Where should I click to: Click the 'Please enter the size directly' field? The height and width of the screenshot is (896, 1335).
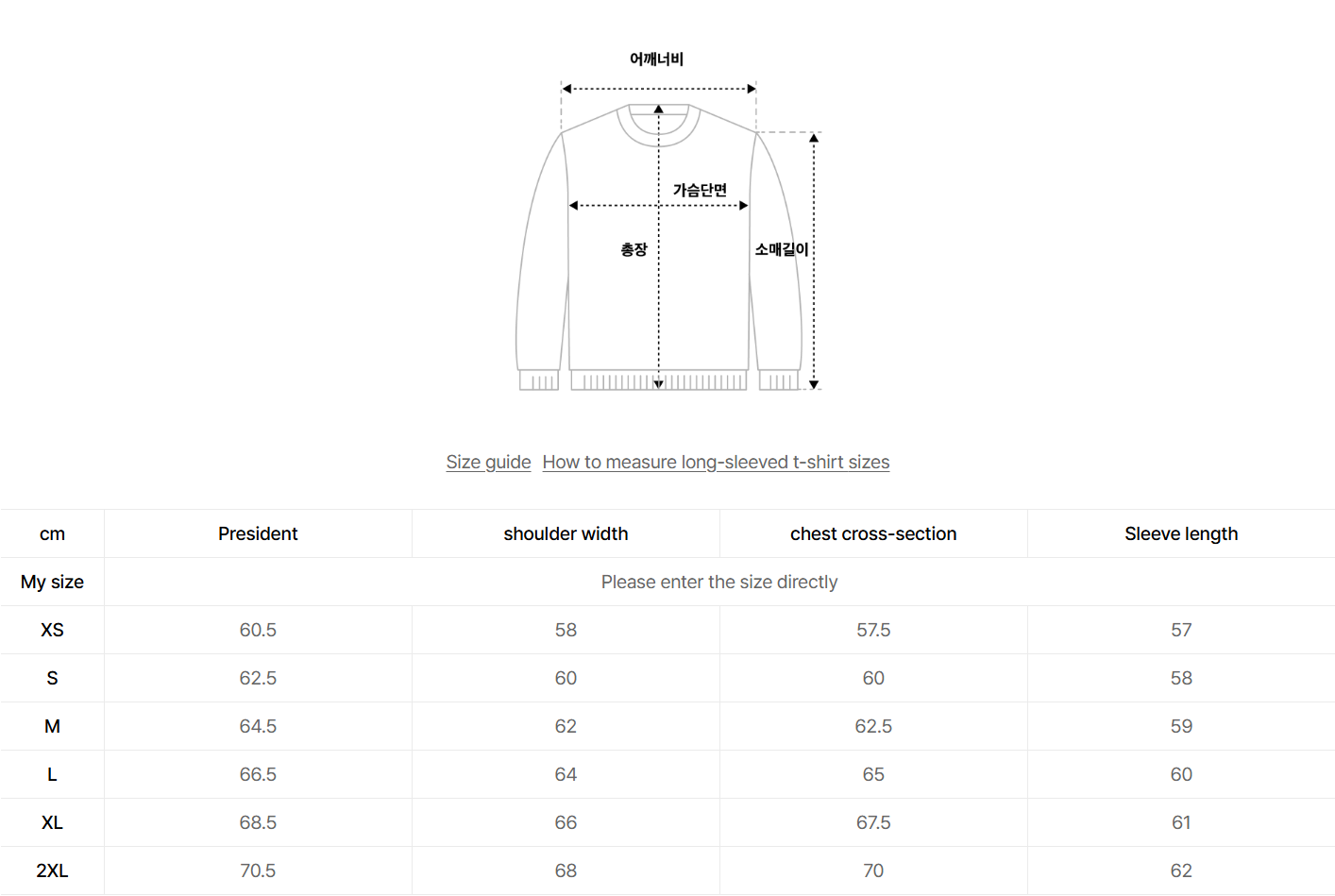point(718,582)
